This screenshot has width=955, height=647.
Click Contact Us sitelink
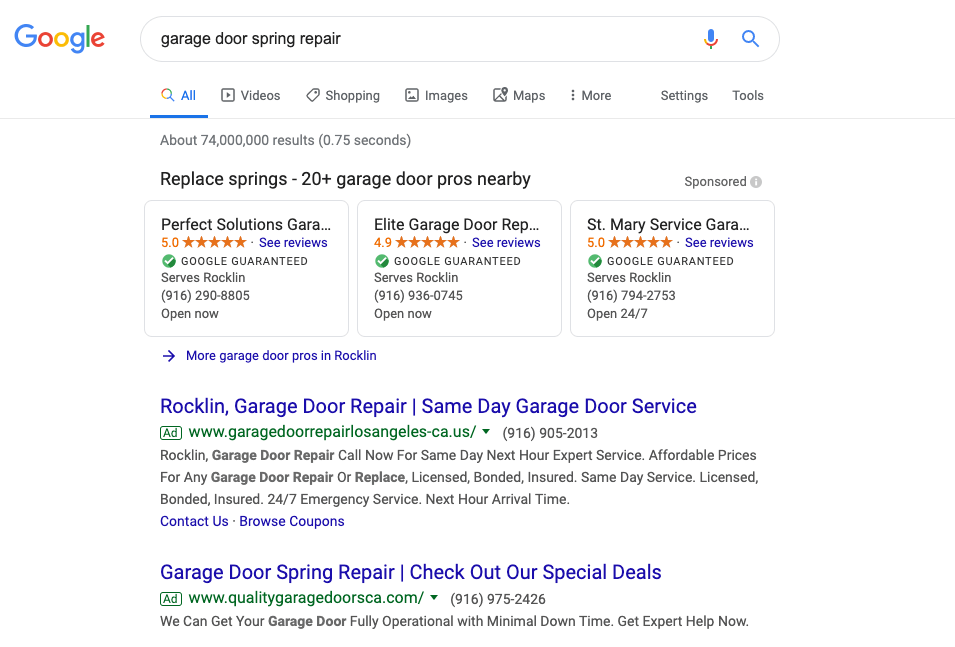pos(194,521)
